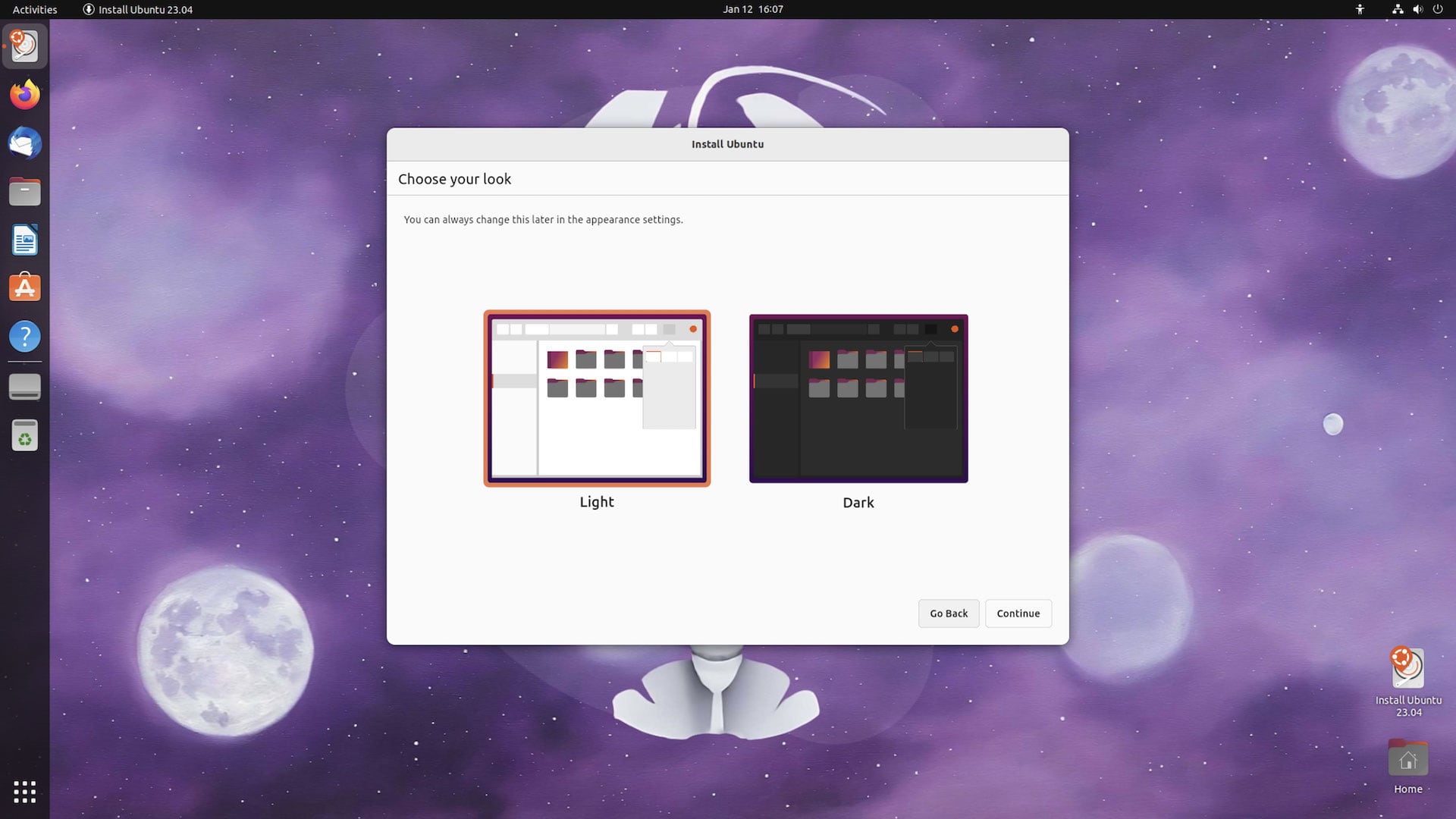1456x819 pixels.
Task: Go Back to the previous step
Action: (x=949, y=613)
